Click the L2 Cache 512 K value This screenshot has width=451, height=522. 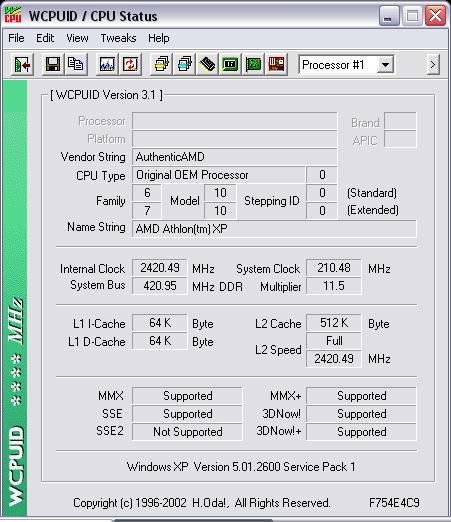pos(334,323)
